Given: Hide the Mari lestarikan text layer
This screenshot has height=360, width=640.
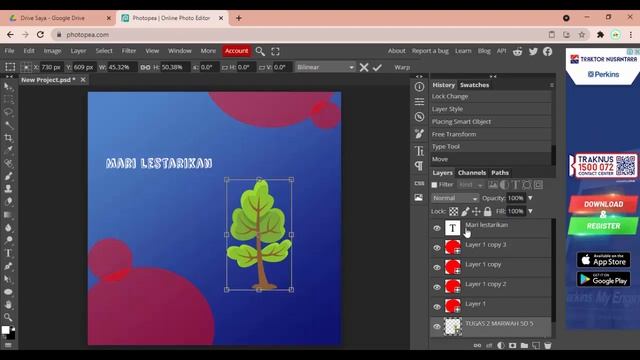Looking at the screenshot, I should pyautogui.click(x=437, y=228).
